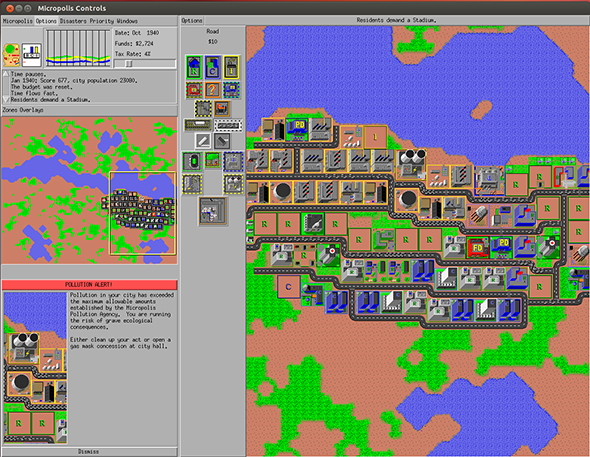
Task: Select the Commercial zone tool
Action: 213,67
